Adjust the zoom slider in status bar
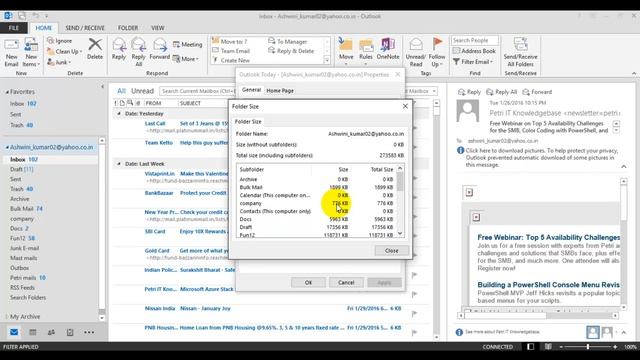640x360 pixels. (588, 347)
